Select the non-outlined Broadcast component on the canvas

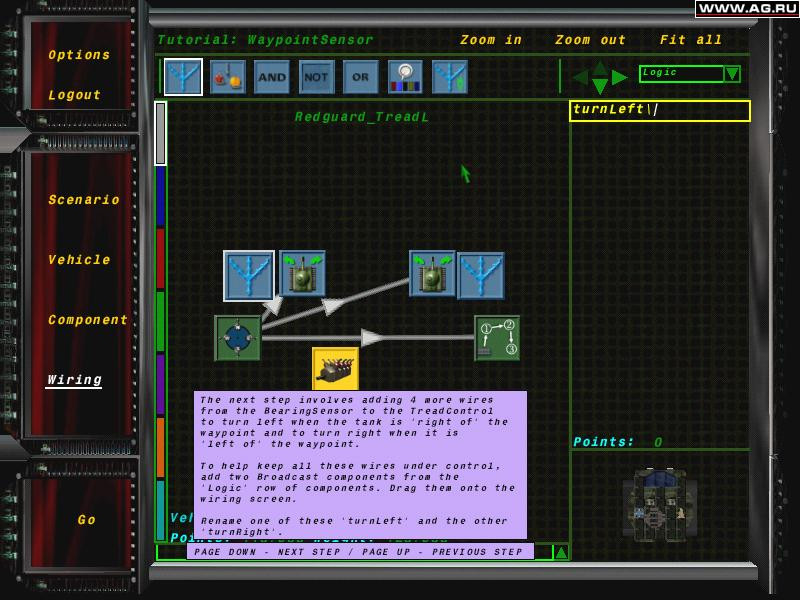[x=481, y=276]
